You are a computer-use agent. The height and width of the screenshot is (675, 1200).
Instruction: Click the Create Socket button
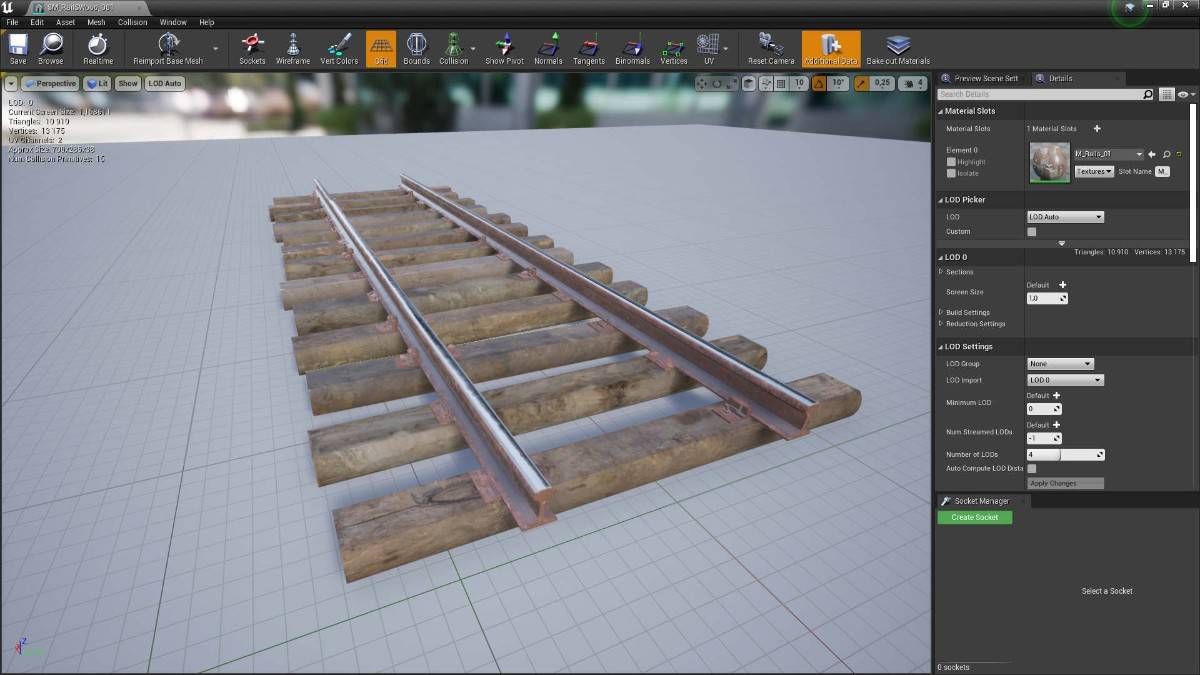975,517
